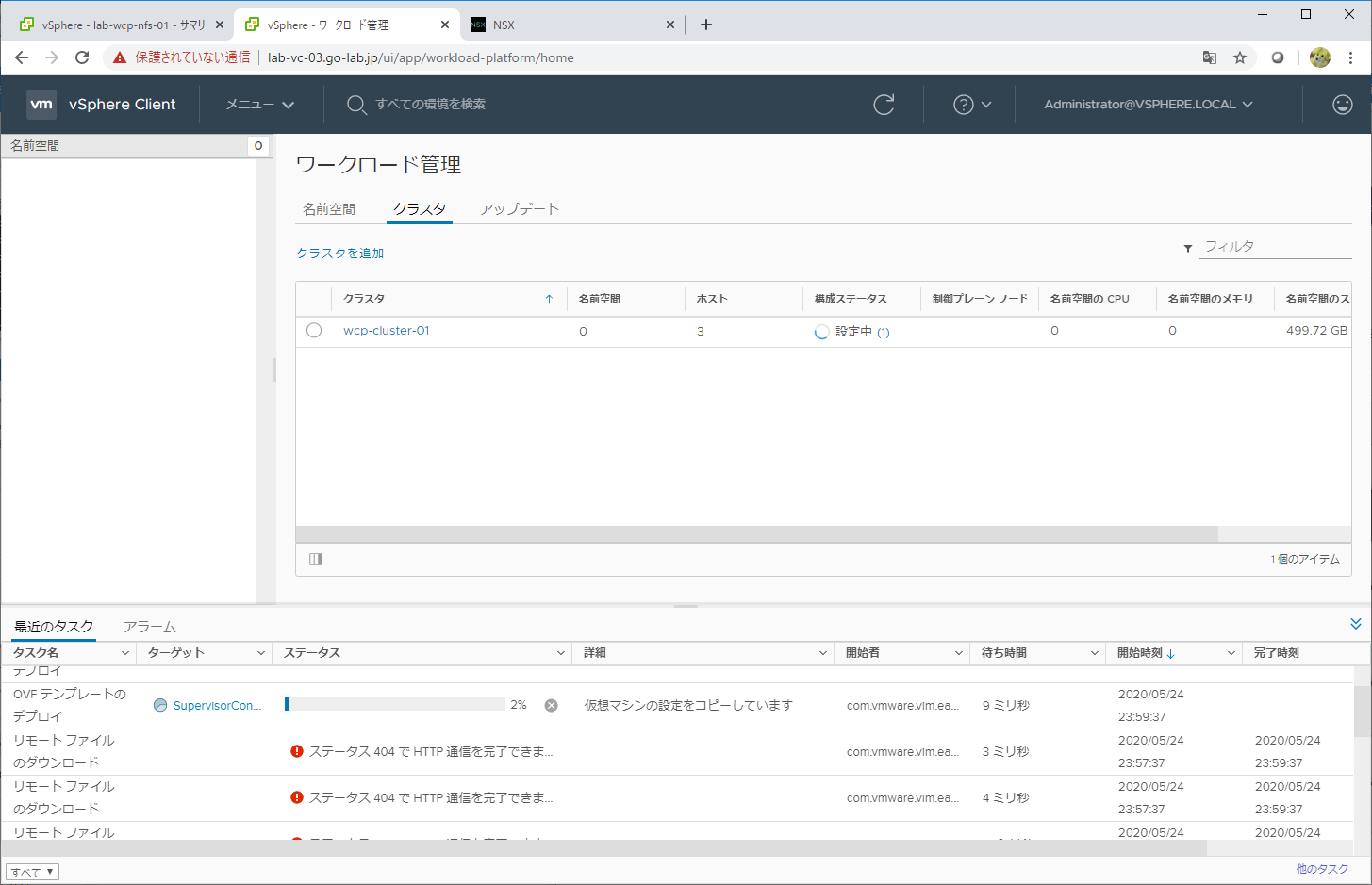
Task: Open the 待ち時間 column dropdown
Action: [x=1094, y=653]
